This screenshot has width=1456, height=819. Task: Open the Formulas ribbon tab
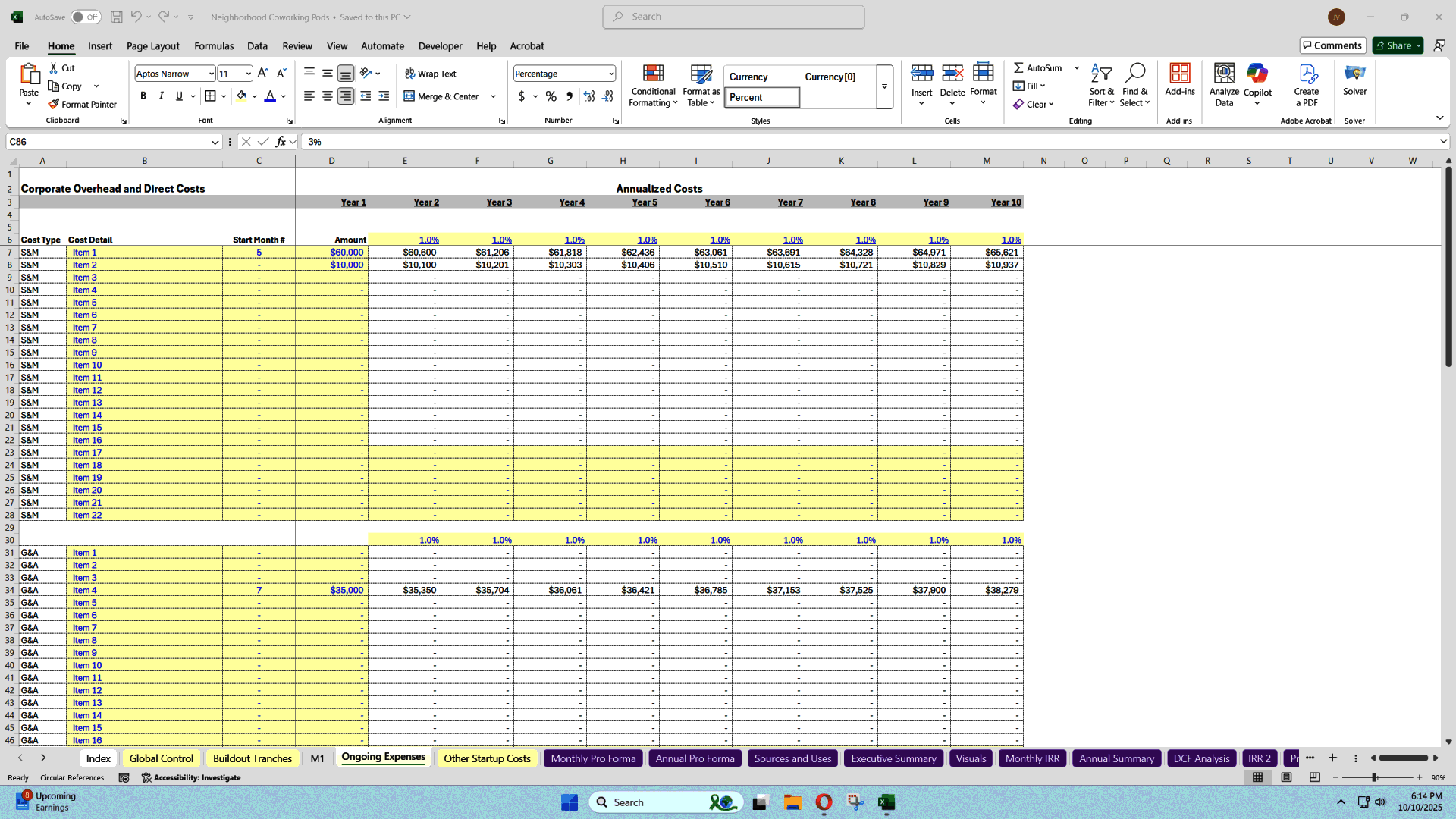click(x=214, y=46)
